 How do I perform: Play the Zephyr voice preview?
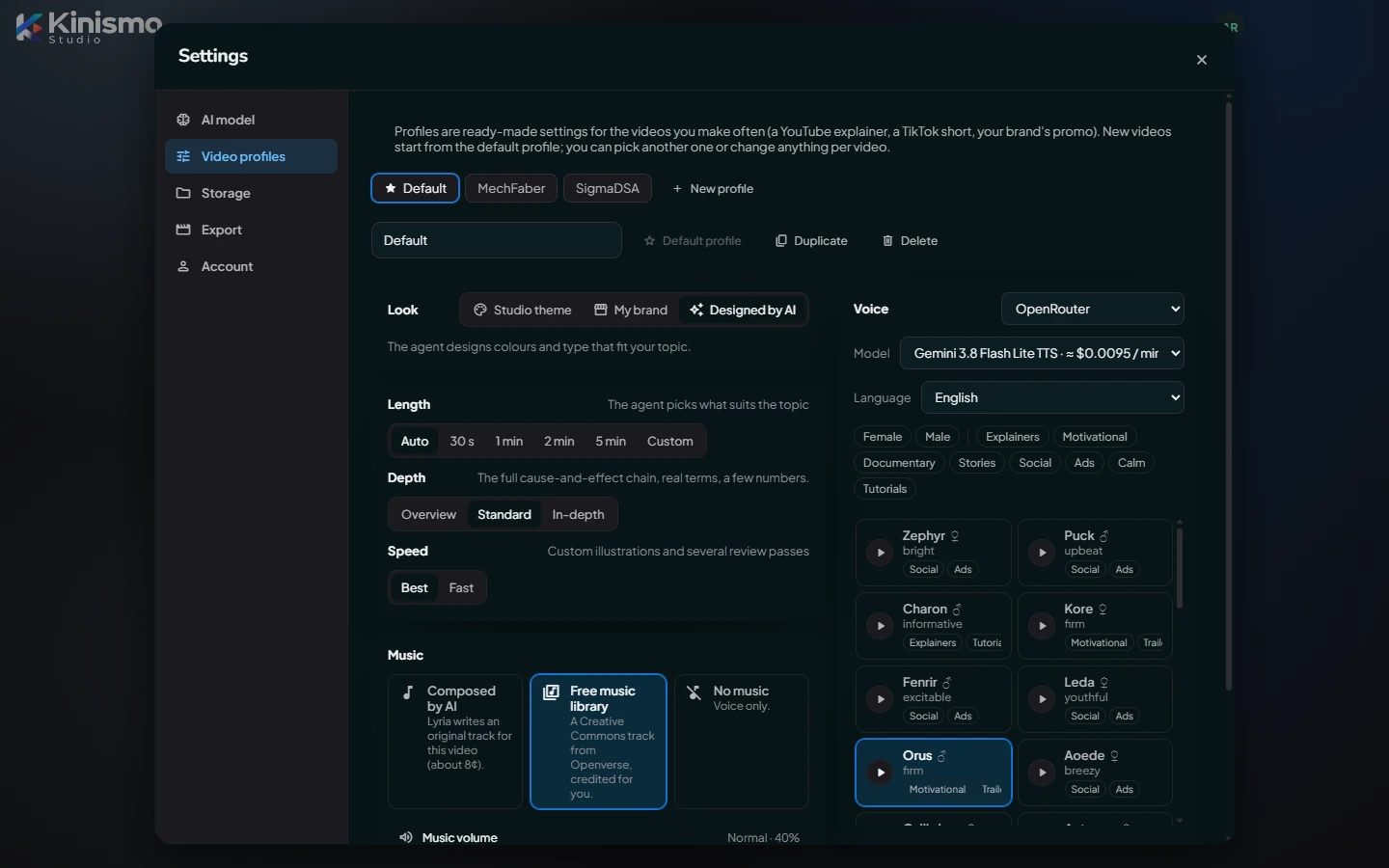click(880, 553)
